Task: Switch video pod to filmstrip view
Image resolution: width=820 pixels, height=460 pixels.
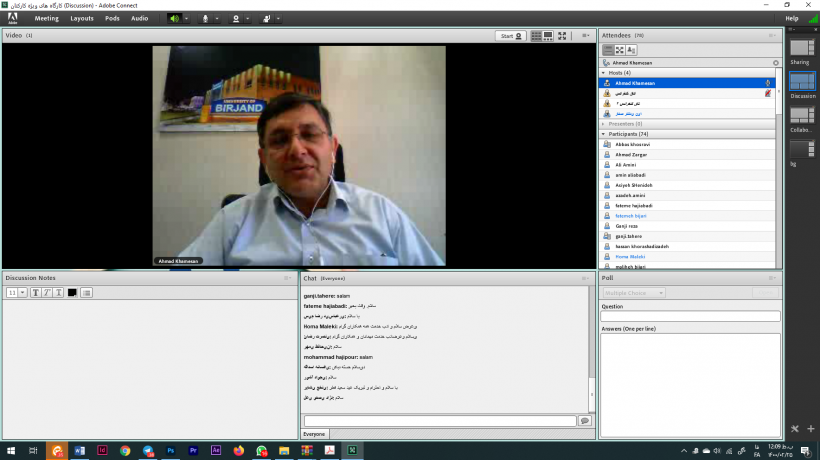Action: (x=548, y=36)
